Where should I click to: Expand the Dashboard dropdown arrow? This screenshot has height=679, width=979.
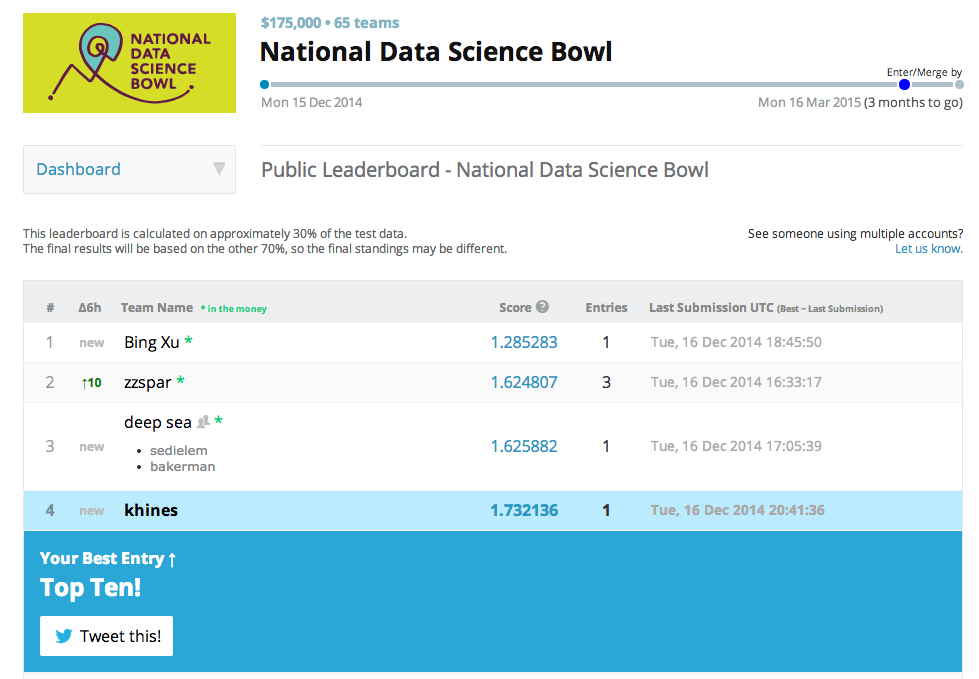(x=219, y=169)
